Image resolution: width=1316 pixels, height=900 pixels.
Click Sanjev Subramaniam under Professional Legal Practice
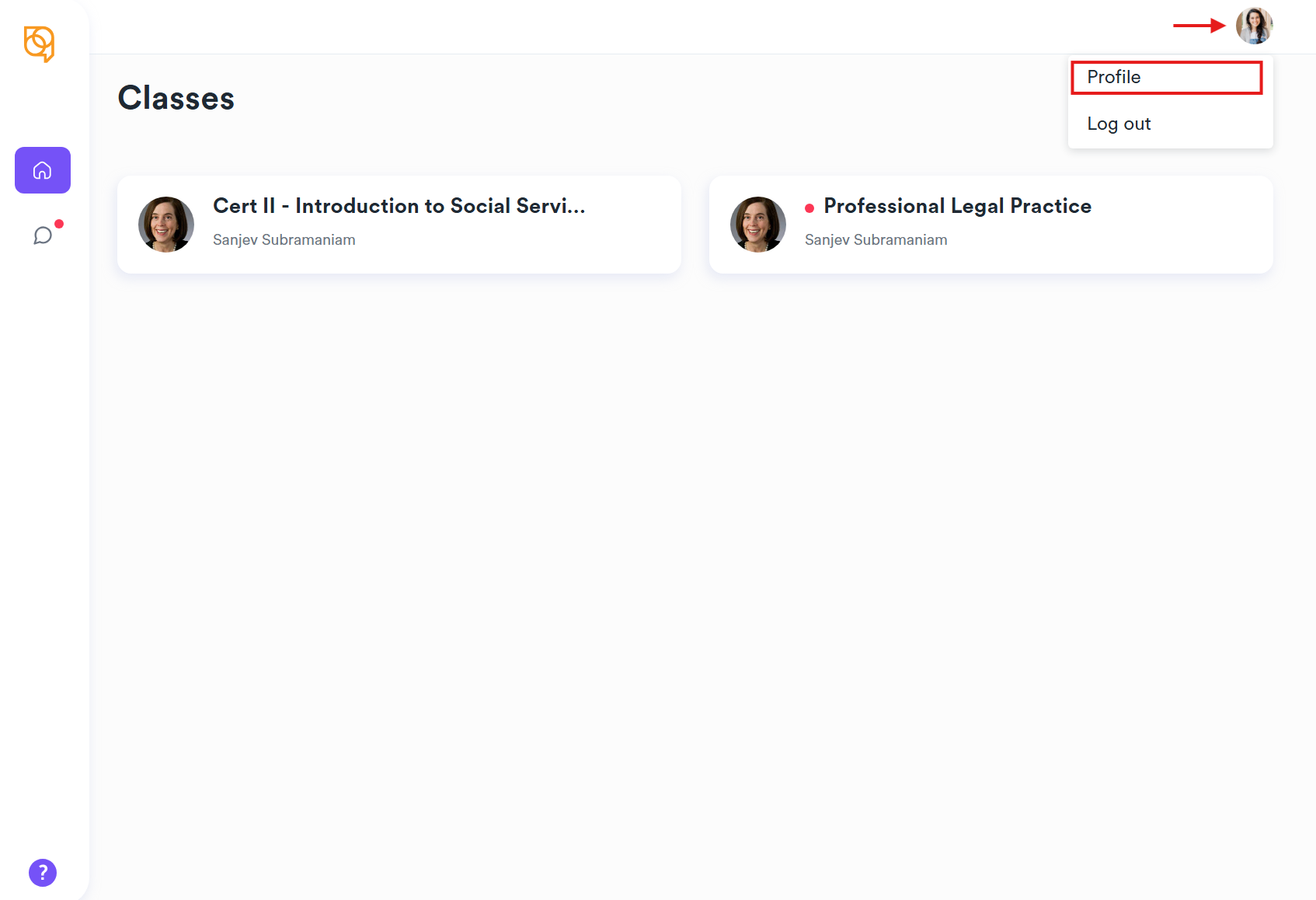pos(876,240)
